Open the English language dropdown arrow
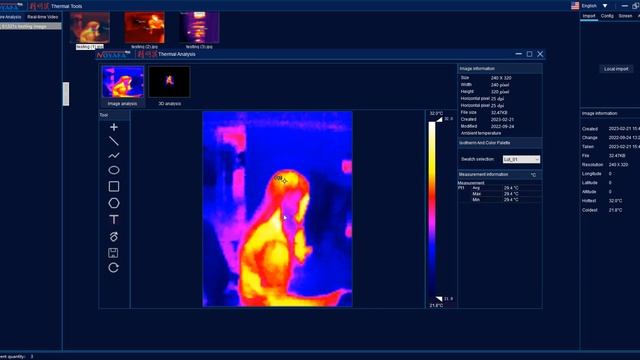The image size is (640, 360). click(x=605, y=6)
